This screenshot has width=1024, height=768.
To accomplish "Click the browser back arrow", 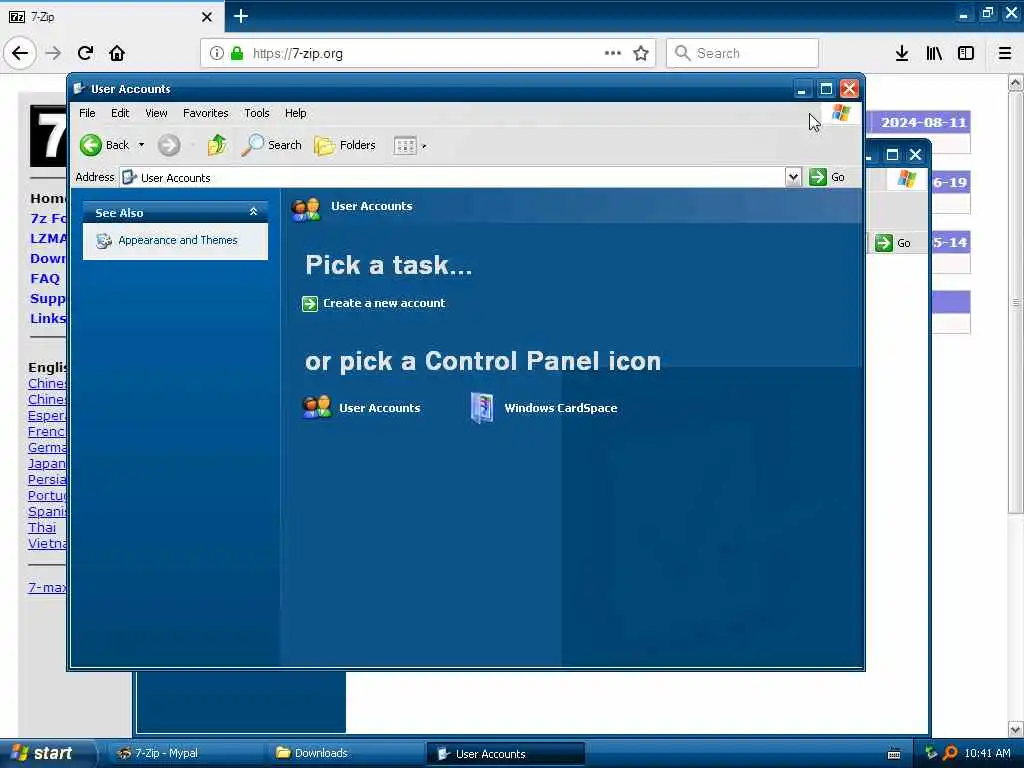I will [x=20, y=53].
